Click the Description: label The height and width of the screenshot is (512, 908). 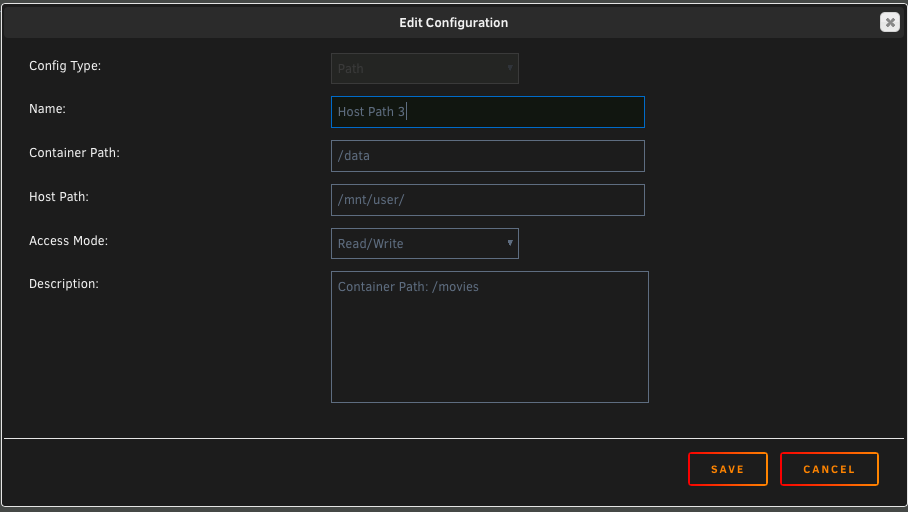pos(64,284)
